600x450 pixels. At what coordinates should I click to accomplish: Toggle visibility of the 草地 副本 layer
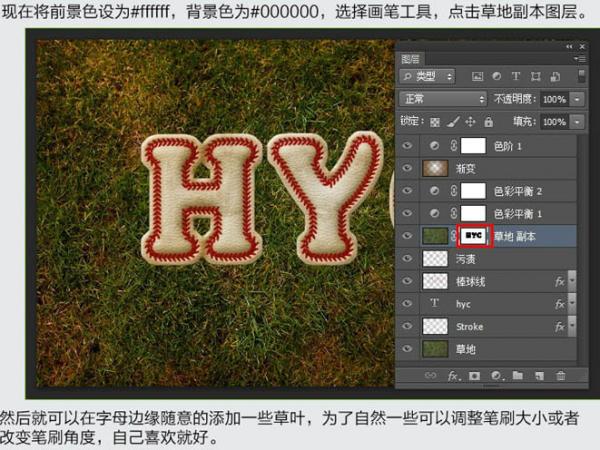tap(407, 236)
